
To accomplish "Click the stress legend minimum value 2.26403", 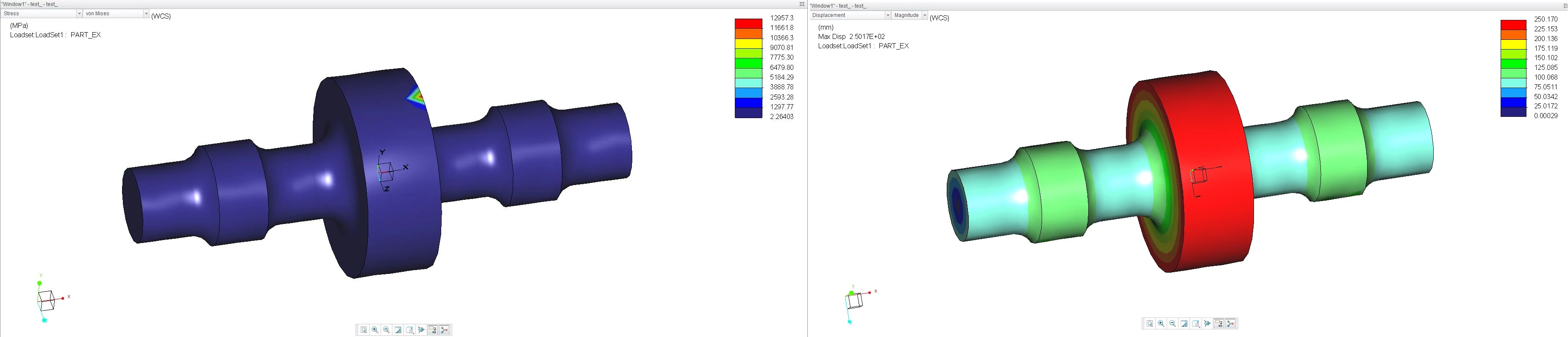I will pos(781,117).
